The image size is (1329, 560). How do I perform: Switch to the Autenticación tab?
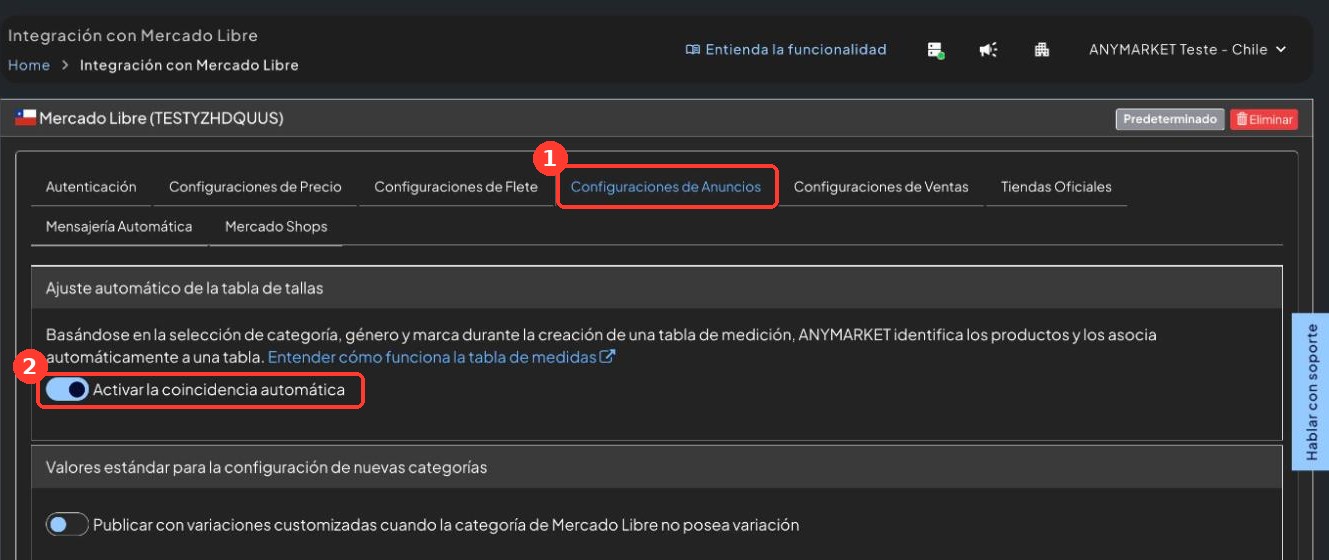(91, 187)
